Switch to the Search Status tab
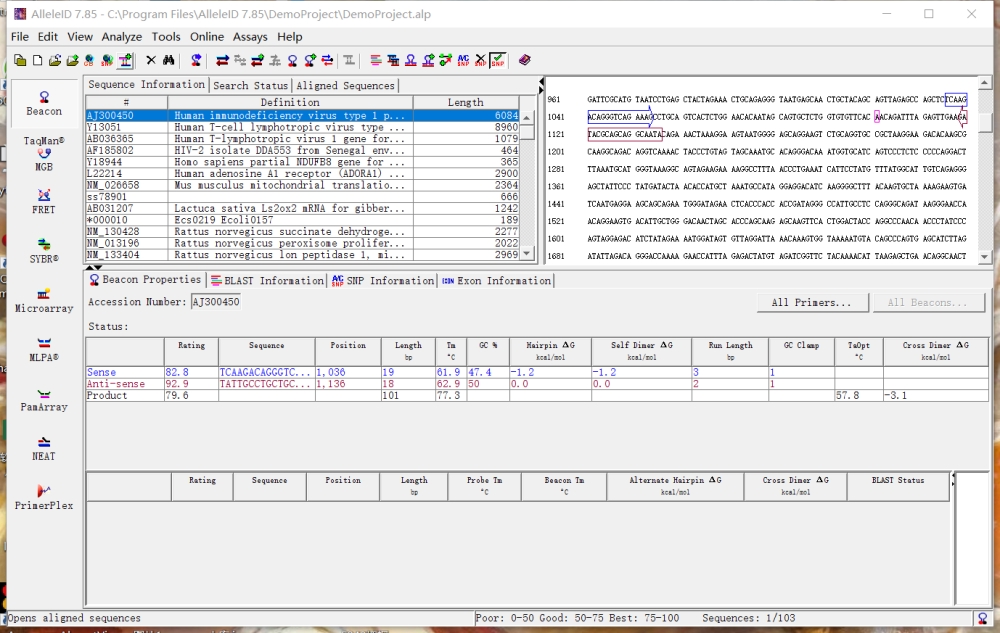1000x633 pixels. point(250,85)
